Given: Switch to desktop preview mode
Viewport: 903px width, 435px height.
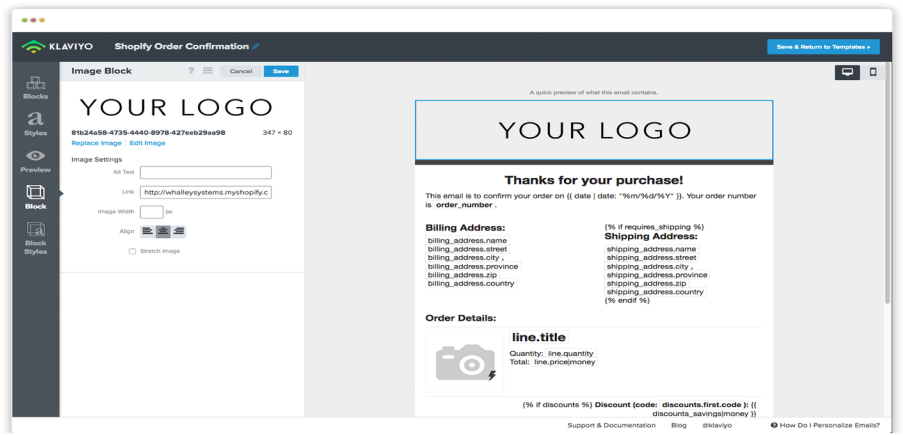Looking at the screenshot, I should coord(847,72).
